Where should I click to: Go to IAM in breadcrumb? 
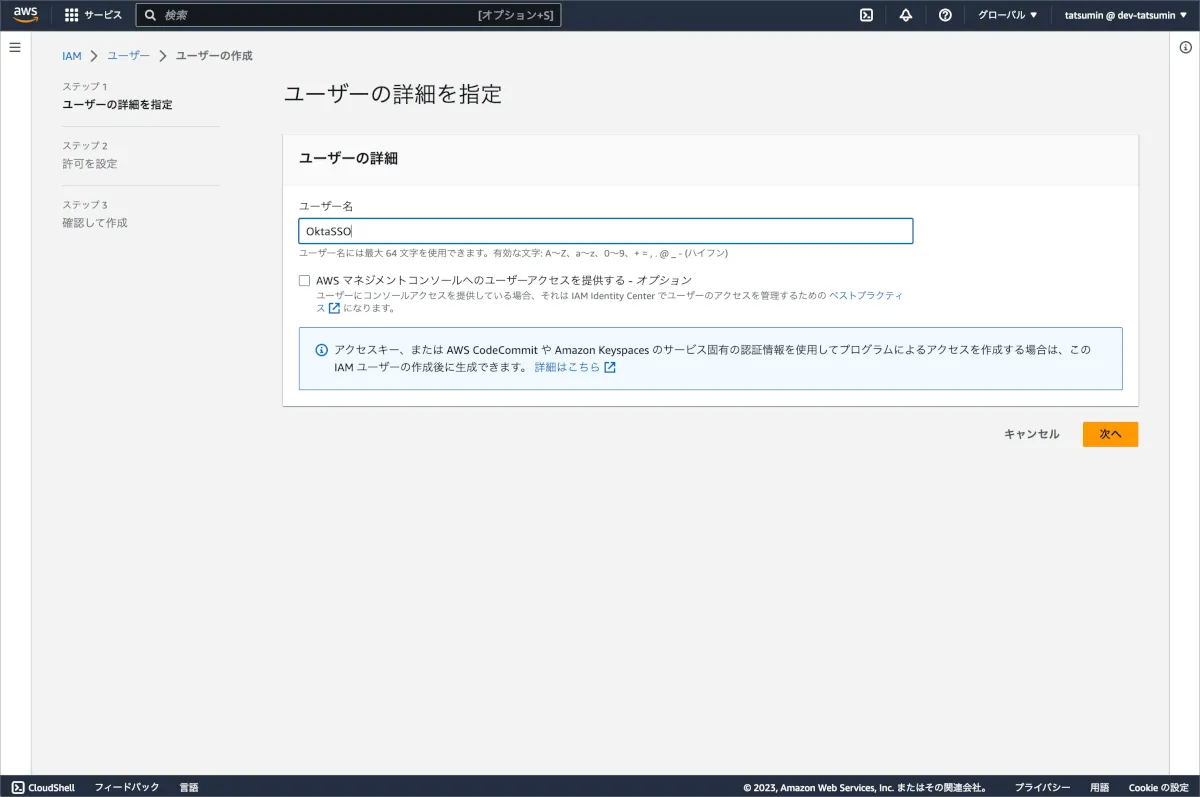pos(72,56)
